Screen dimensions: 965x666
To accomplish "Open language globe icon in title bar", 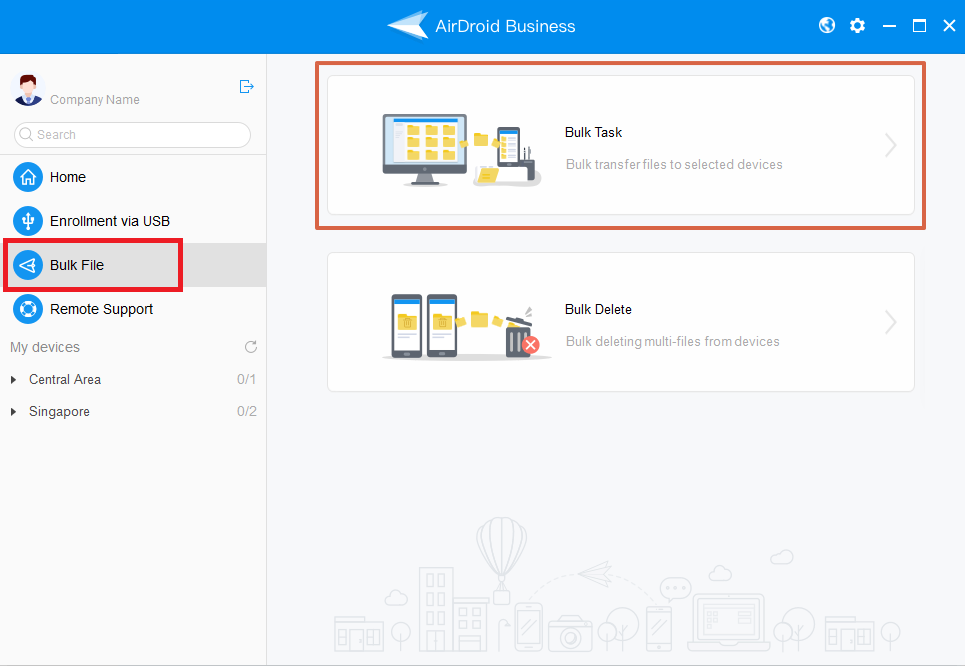I will (827, 26).
